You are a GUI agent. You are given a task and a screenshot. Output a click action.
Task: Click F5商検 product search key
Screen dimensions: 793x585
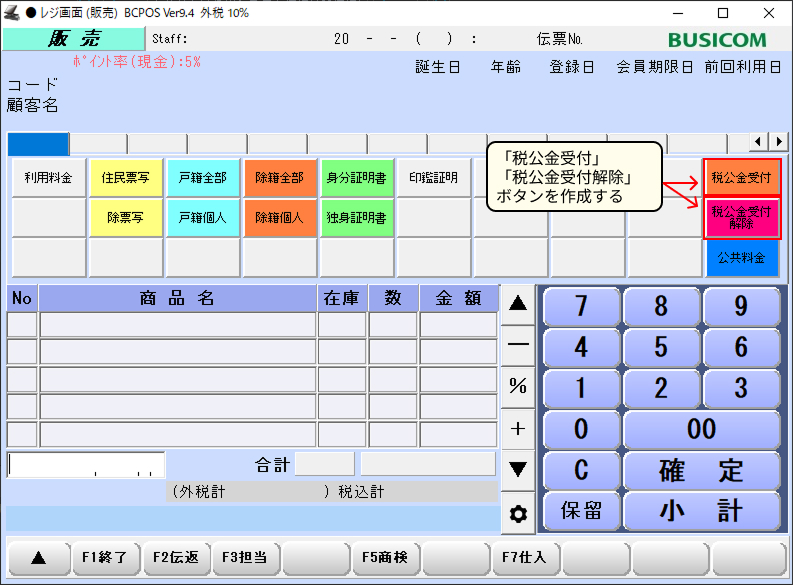[386, 558]
